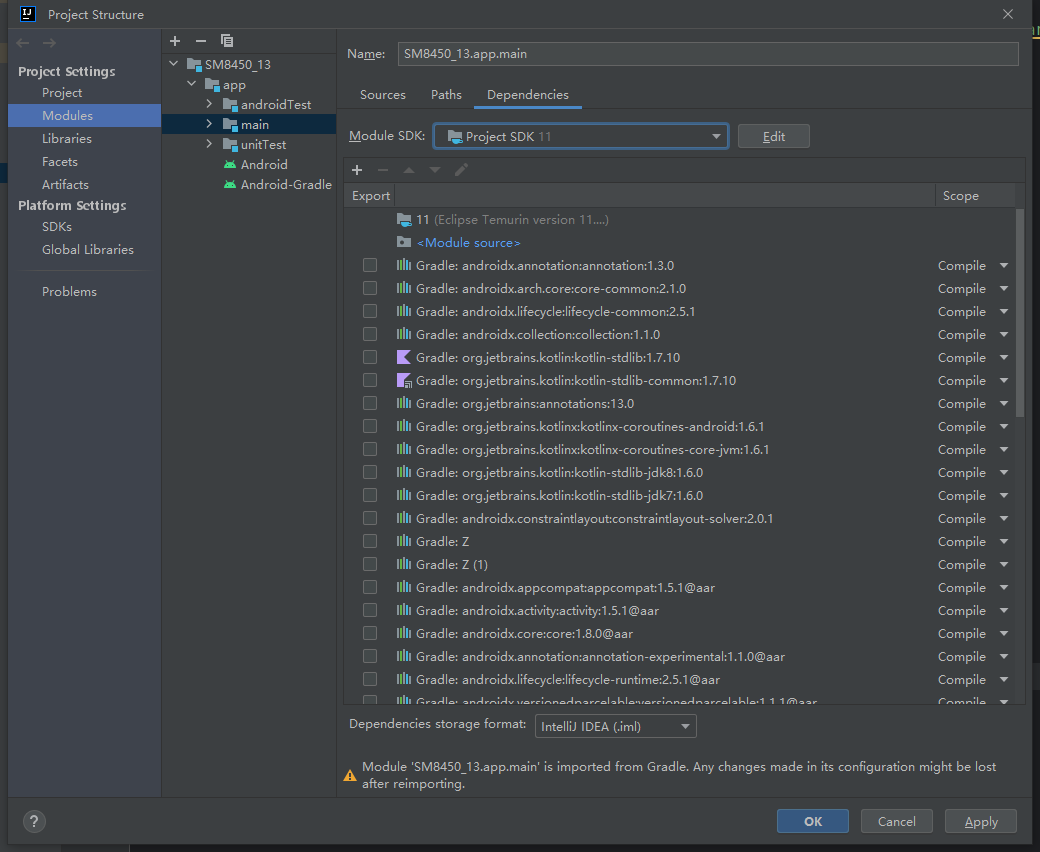Click the forward navigation arrow
Image resolution: width=1040 pixels, height=852 pixels.
49,43
